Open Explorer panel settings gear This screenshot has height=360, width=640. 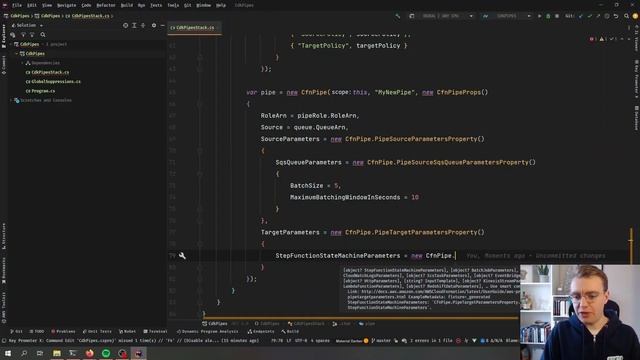(154, 25)
